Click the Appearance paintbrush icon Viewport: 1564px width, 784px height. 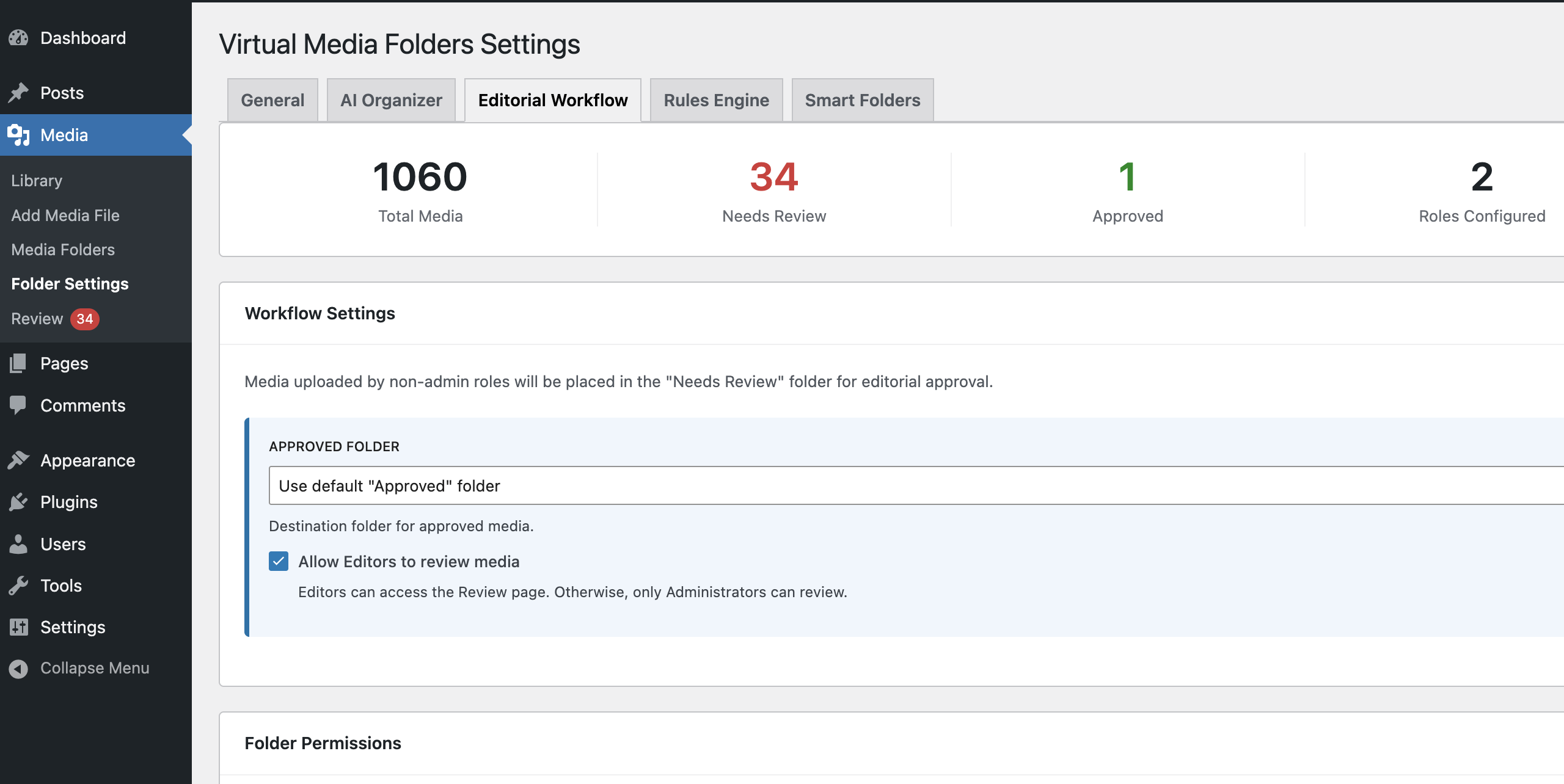tap(18, 460)
